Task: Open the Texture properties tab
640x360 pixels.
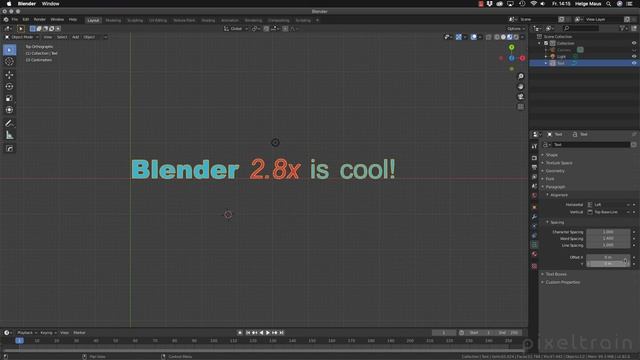Action: tap(534, 266)
